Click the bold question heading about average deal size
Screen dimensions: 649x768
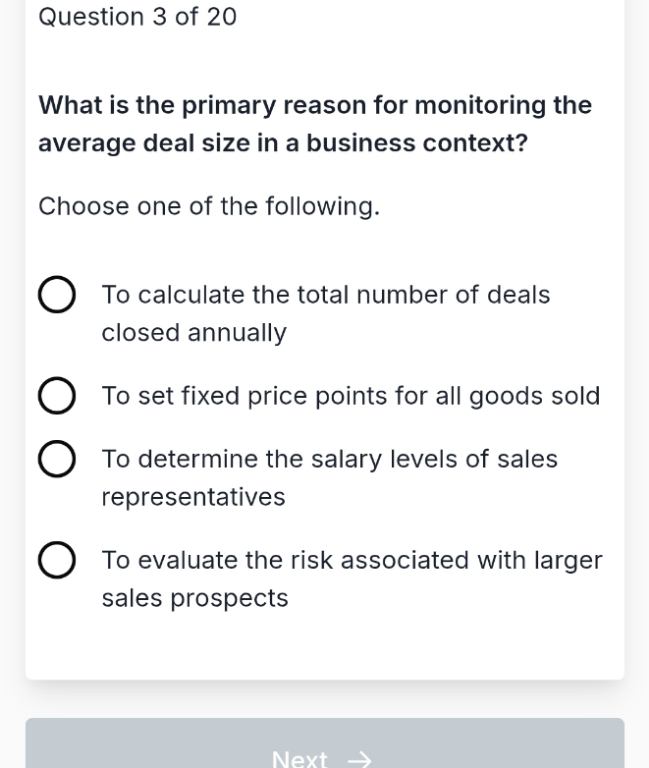(x=315, y=124)
